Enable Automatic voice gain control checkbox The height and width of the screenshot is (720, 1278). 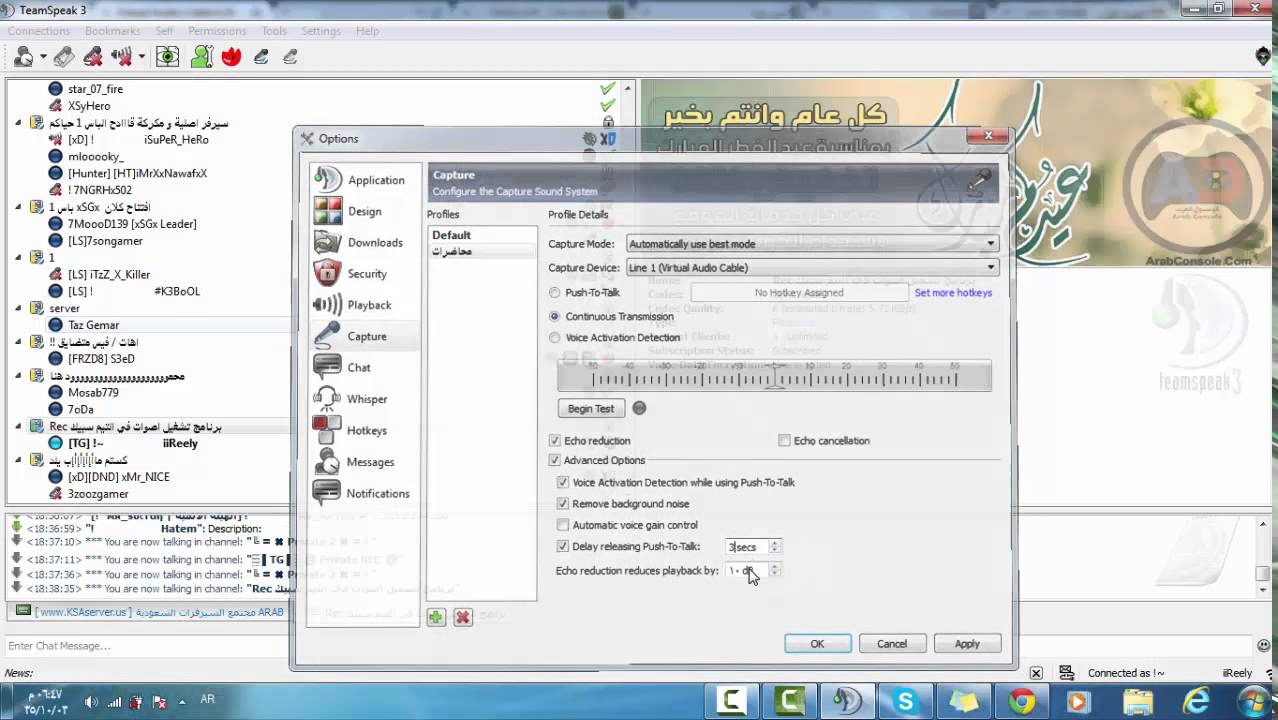pyautogui.click(x=563, y=525)
